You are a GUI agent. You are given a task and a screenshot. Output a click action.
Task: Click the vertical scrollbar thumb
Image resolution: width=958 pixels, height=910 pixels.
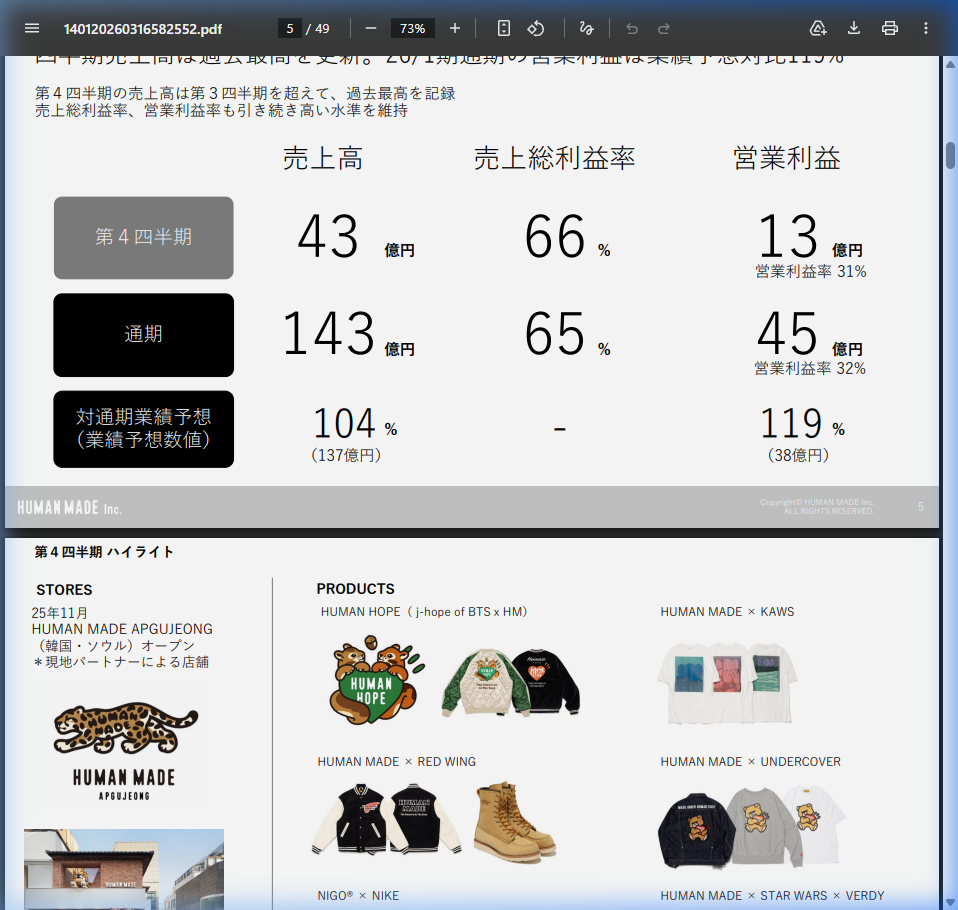point(950,155)
